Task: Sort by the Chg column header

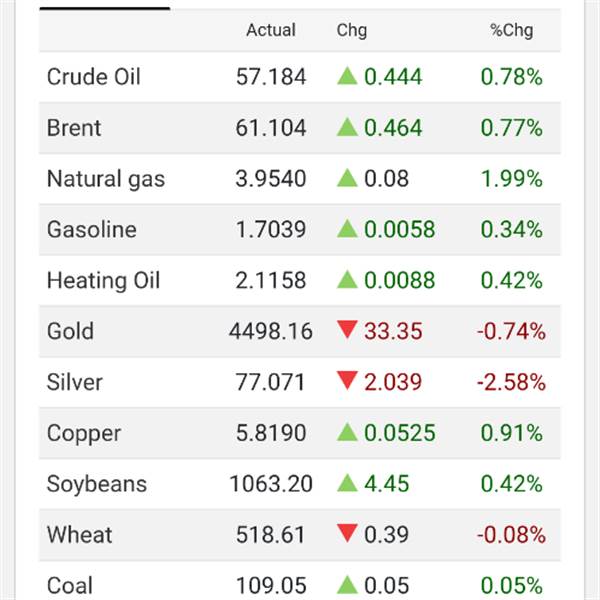Action: coord(351,30)
